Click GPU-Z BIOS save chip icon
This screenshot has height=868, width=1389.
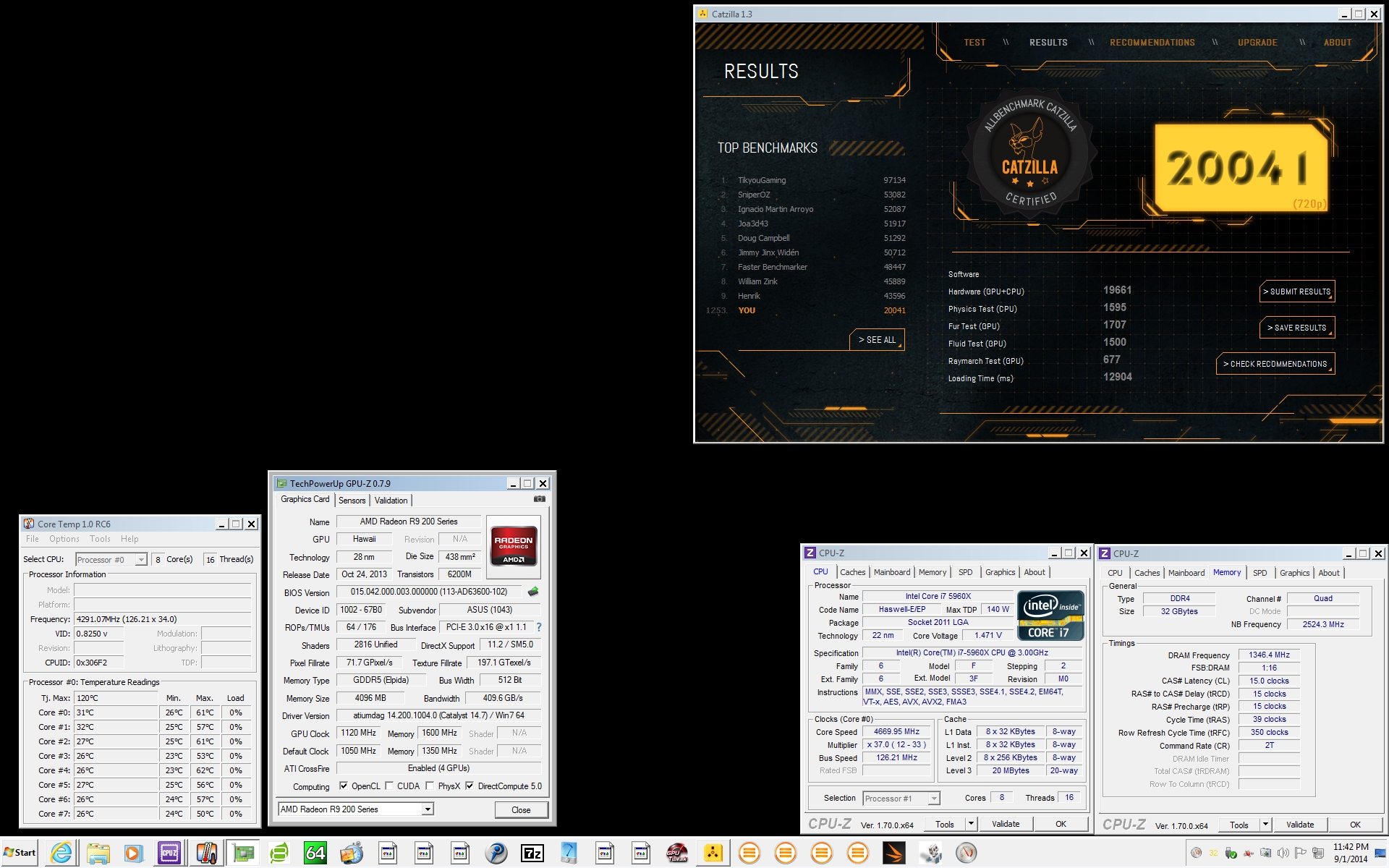pos(533,592)
